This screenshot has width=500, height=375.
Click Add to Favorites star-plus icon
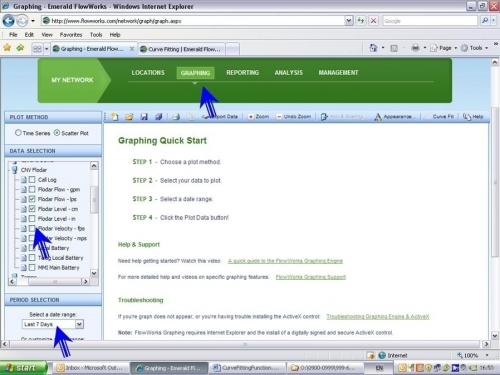[20, 48]
